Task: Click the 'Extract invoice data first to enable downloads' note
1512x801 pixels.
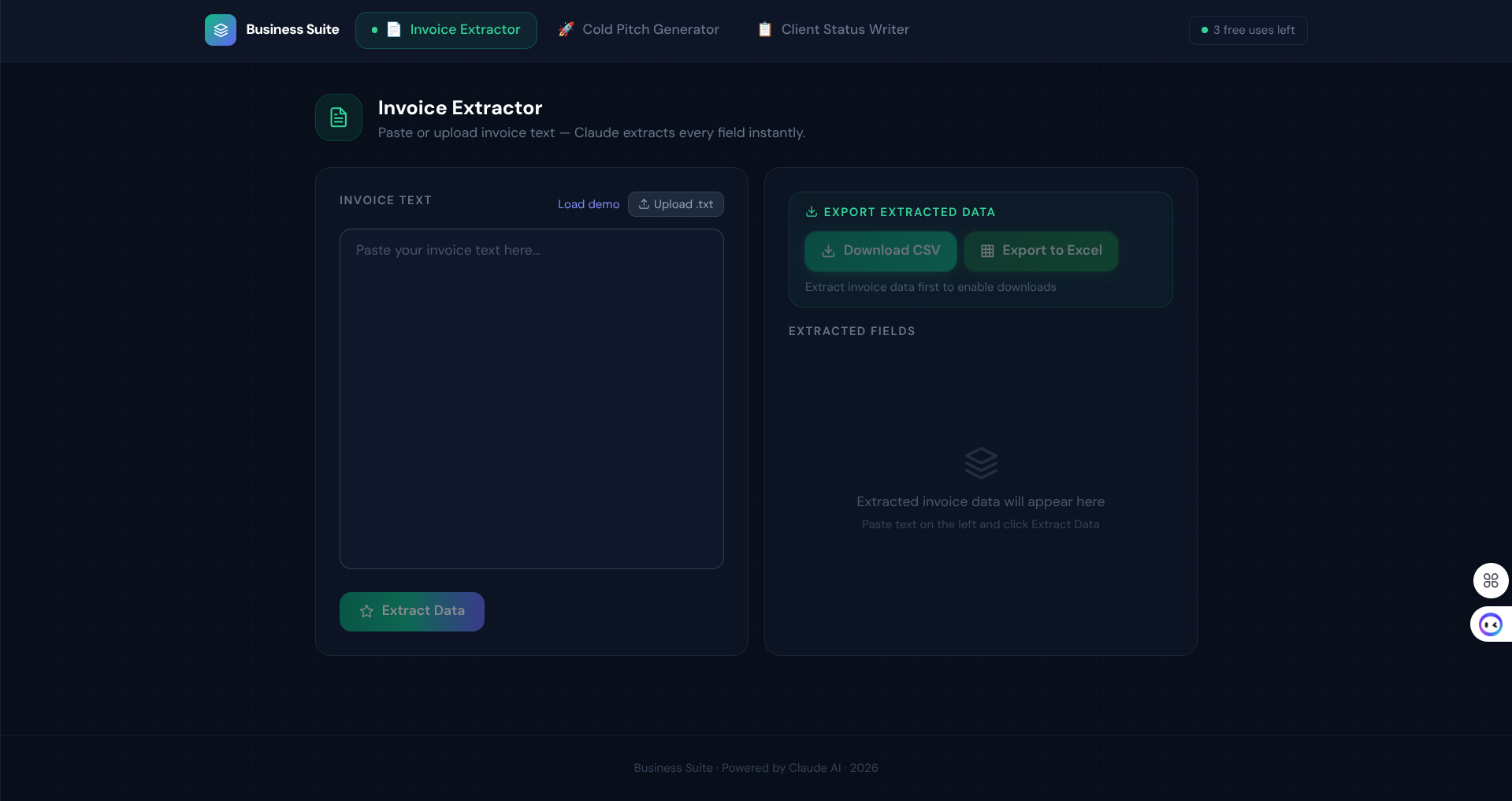Action: click(931, 287)
